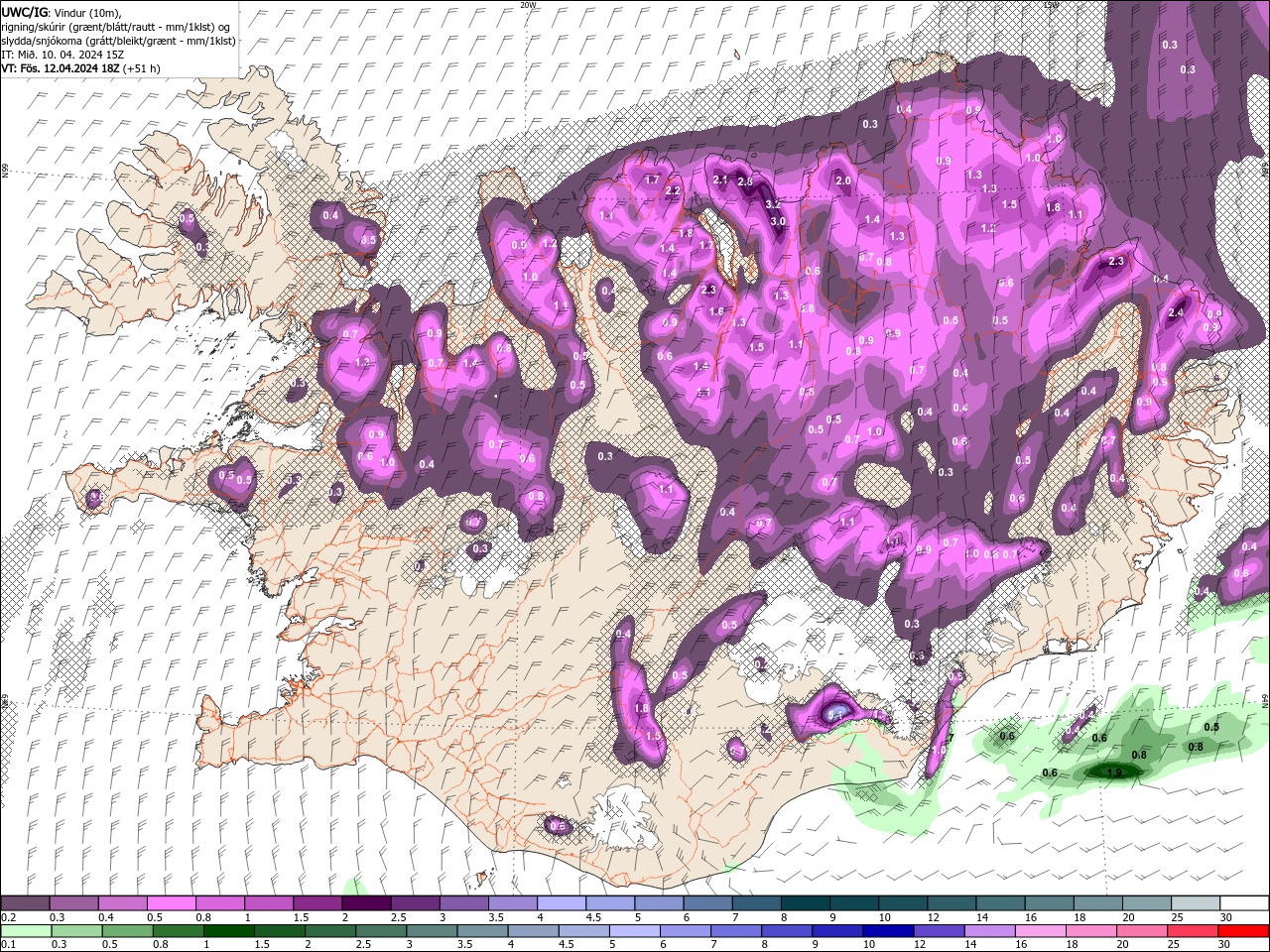Viewport: 1270px width, 952px height.
Task: Click the top-row bright pink swatch between 0.5 and 0.8
Action: (x=171, y=903)
